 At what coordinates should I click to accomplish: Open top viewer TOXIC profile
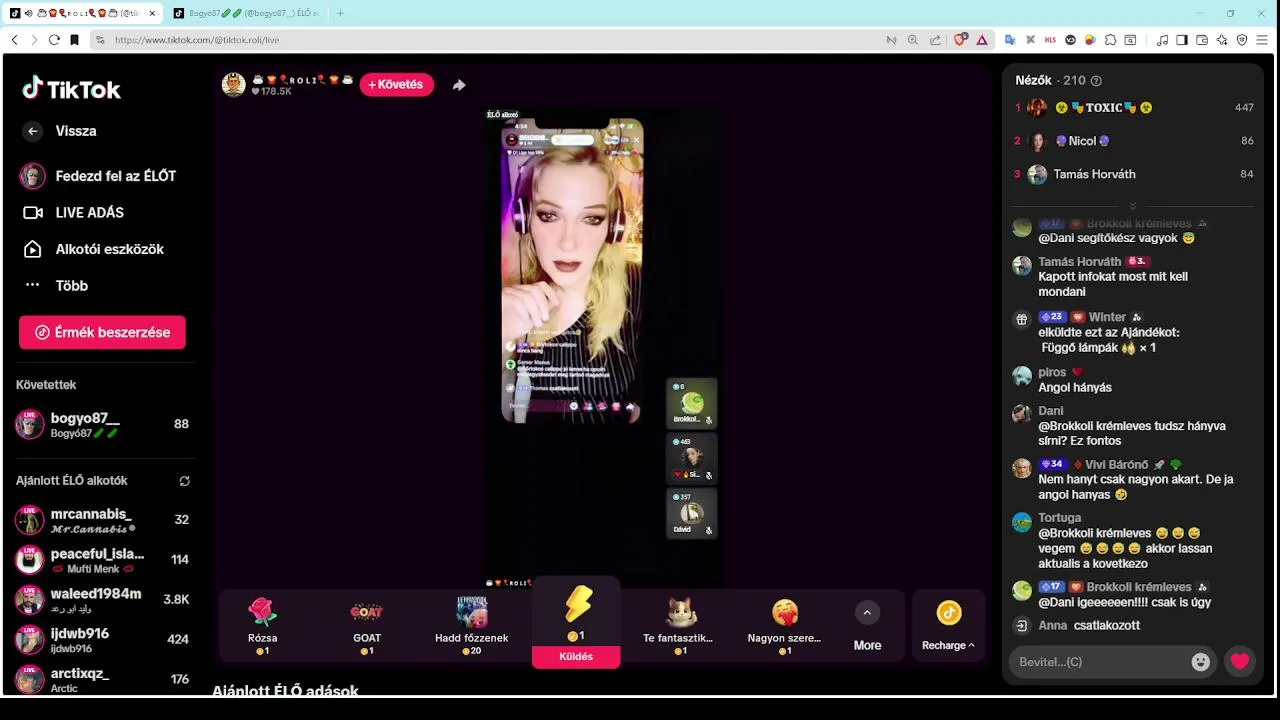pos(1134,108)
